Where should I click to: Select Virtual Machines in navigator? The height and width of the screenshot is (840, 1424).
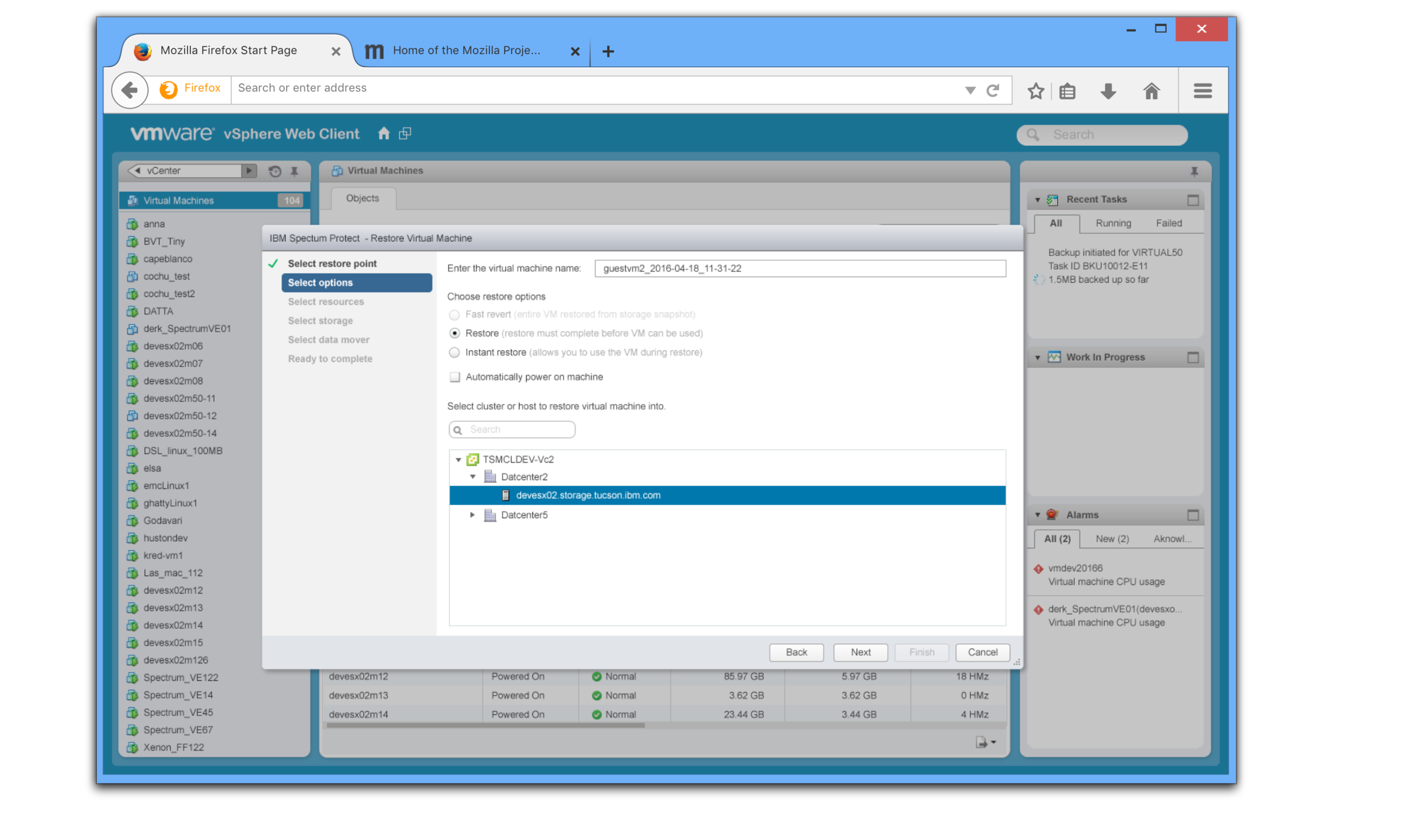[x=214, y=200]
